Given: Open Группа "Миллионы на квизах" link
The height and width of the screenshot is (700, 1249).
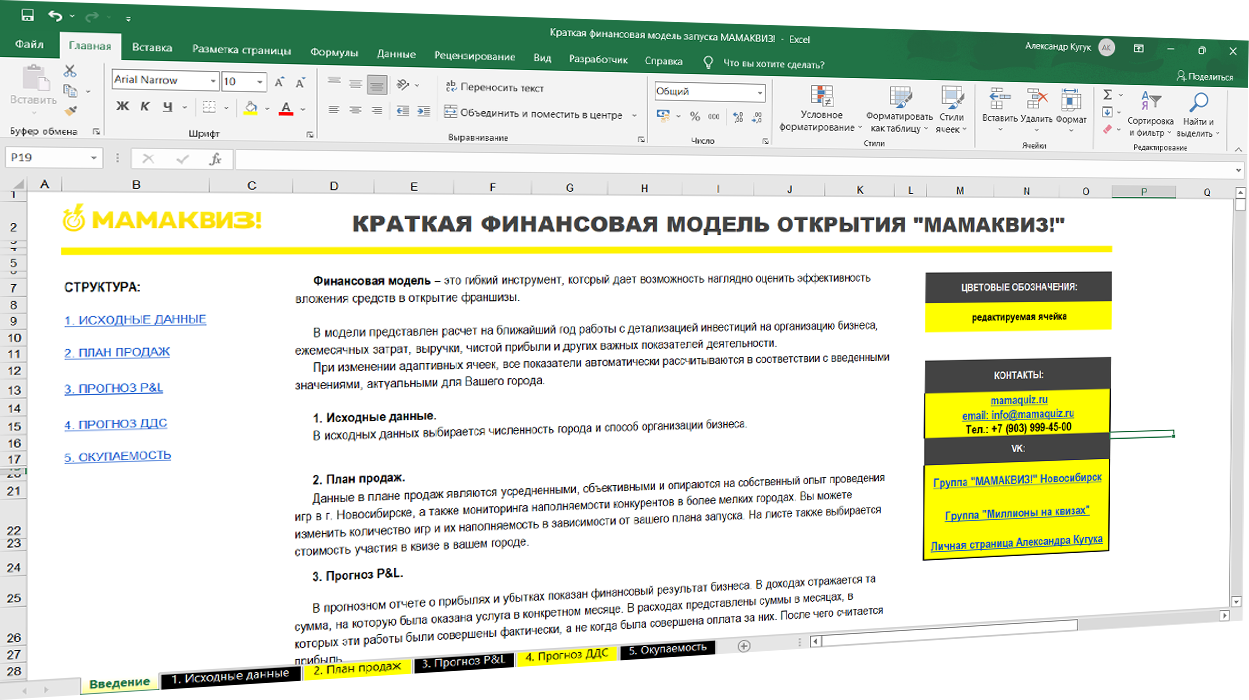Looking at the screenshot, I should 1016,513.
